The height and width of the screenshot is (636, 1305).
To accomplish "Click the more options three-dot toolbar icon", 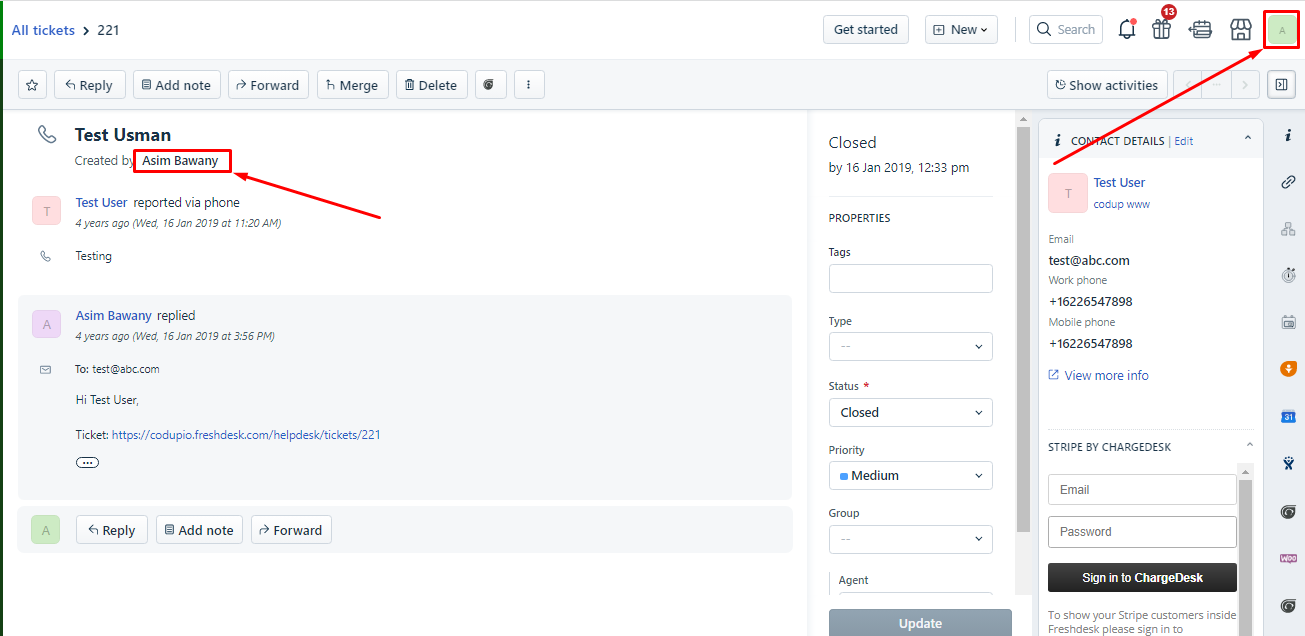I will [528, 85].
